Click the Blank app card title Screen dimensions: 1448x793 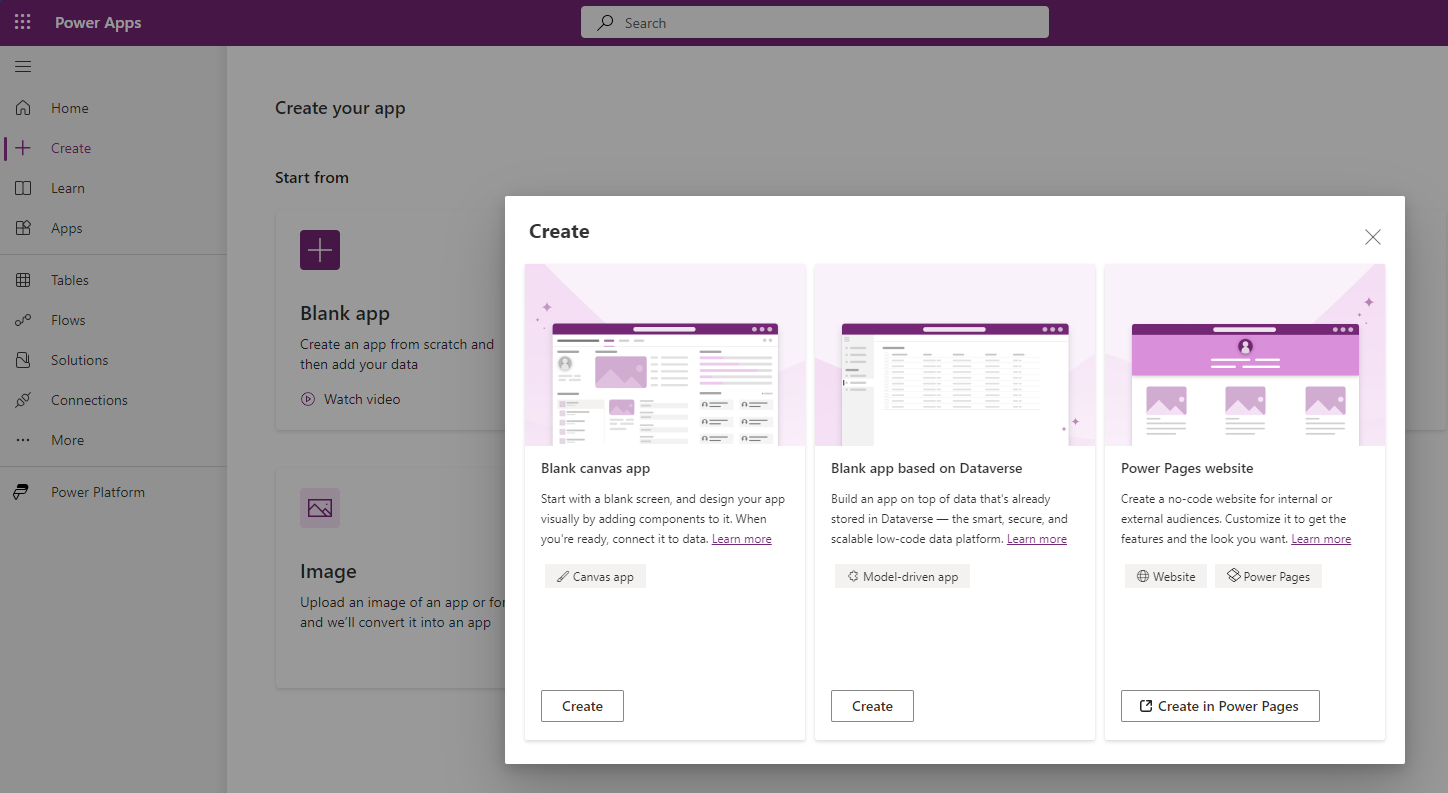point(345,313)
